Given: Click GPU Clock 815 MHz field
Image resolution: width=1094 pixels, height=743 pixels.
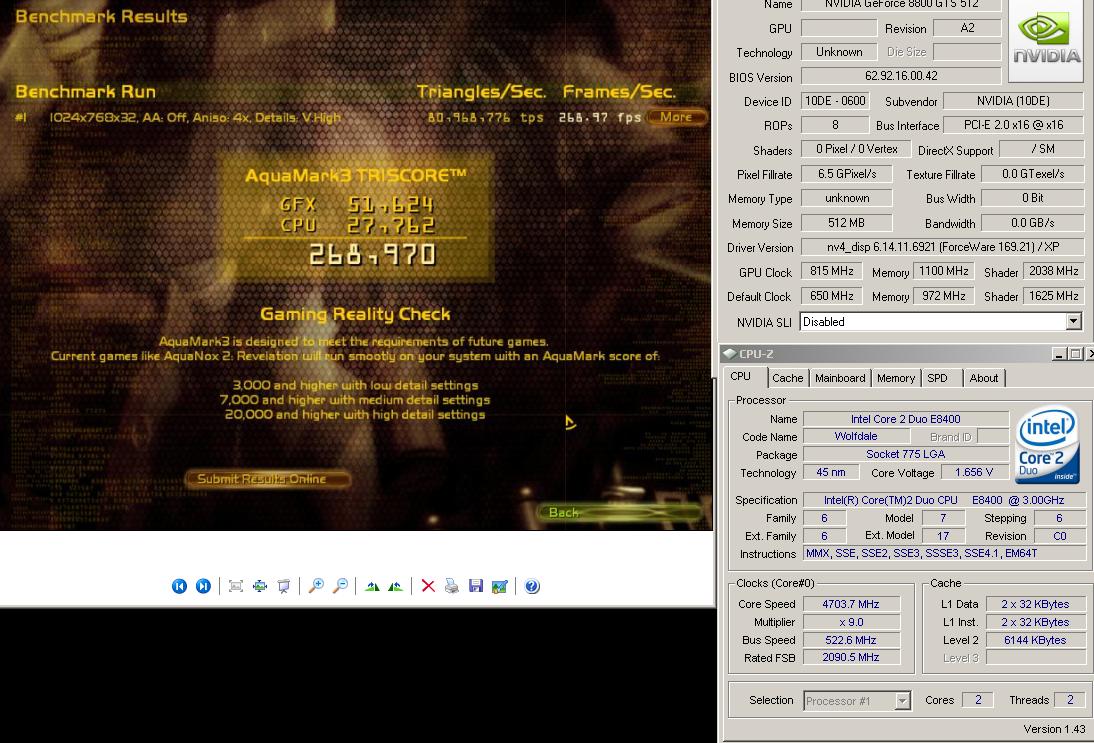Looking at the screenshot, I should point(832,271).
